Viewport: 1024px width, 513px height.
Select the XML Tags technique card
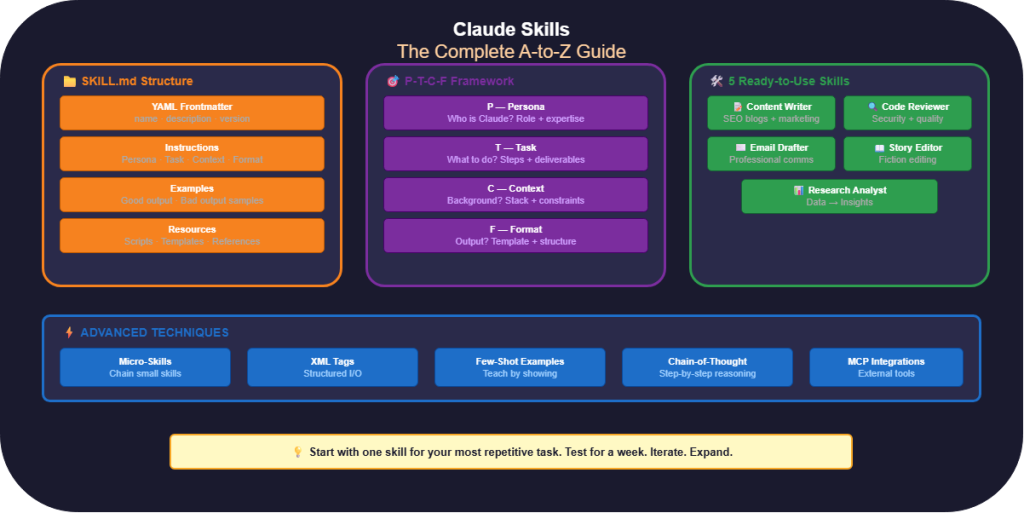point(332,367)
